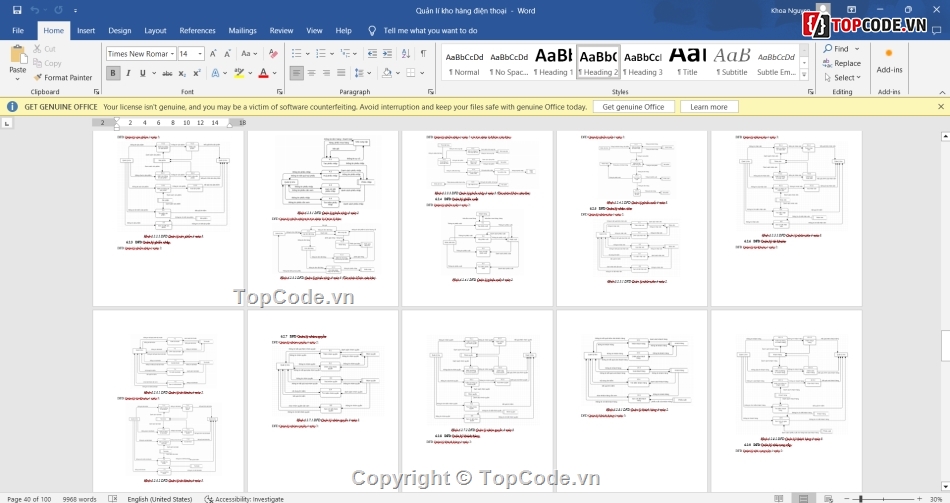This screenshot has width=950, height=503.
Task: Switch to the Mailings tab
Action: [242, 30]
